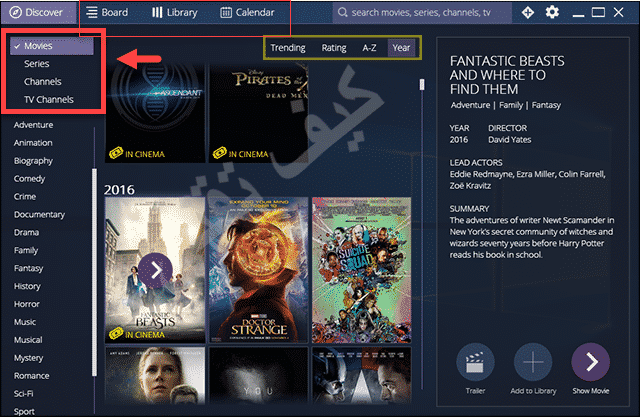The height and width of the screenshot is (417, 640).
Task: Filter by Adventure genre
Action: coord(33,125)
